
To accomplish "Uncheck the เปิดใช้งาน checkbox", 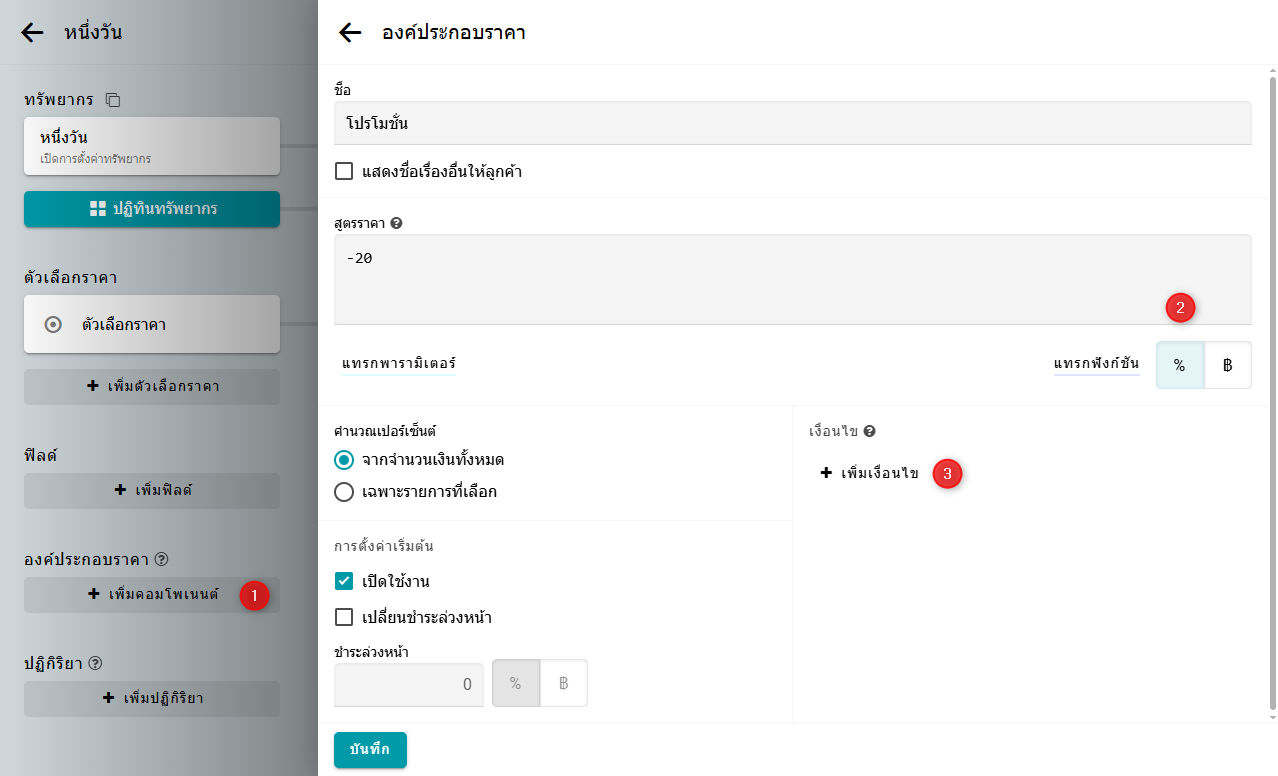I will pos(344,581).
